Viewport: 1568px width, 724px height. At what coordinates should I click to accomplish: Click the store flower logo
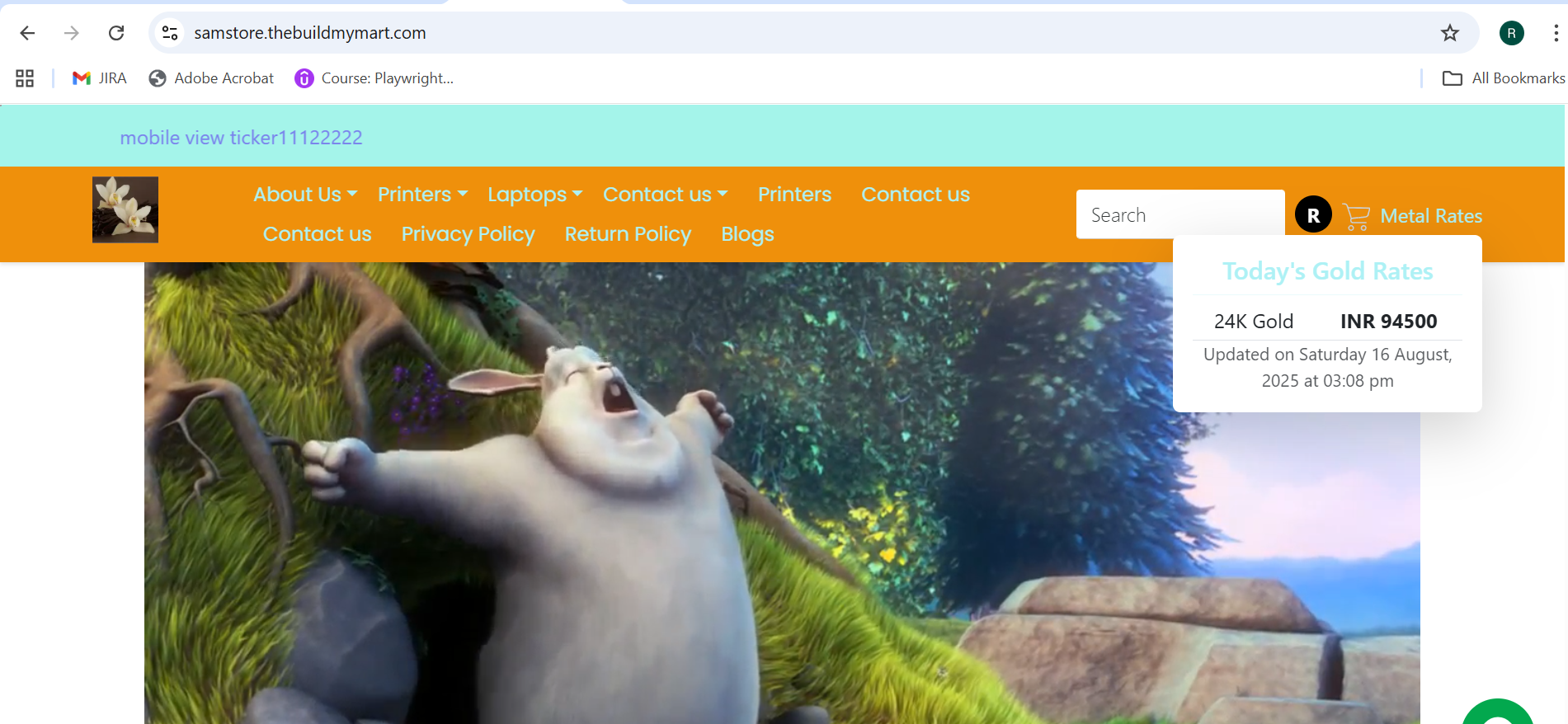pos(125,209)
